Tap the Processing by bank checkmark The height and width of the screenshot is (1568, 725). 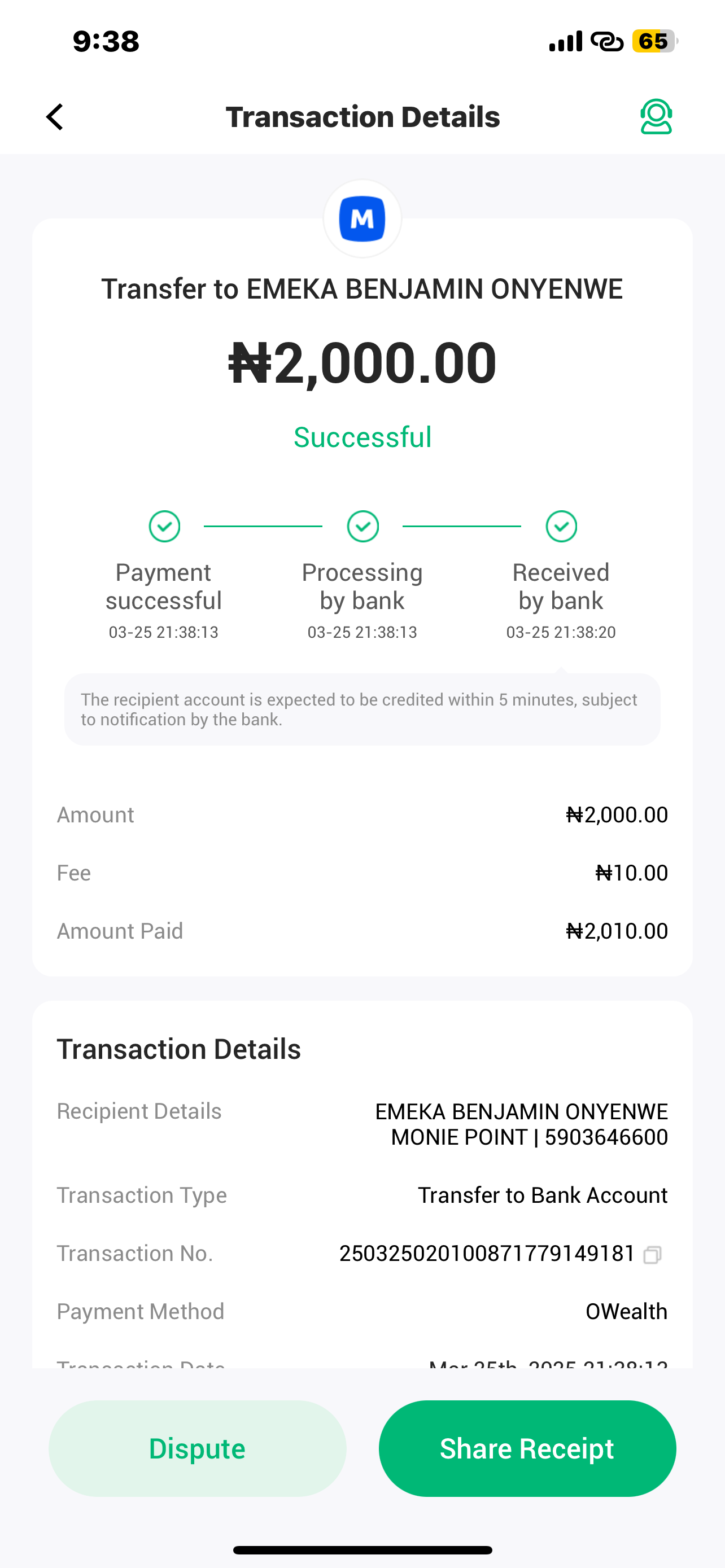[x=363, y=526]
